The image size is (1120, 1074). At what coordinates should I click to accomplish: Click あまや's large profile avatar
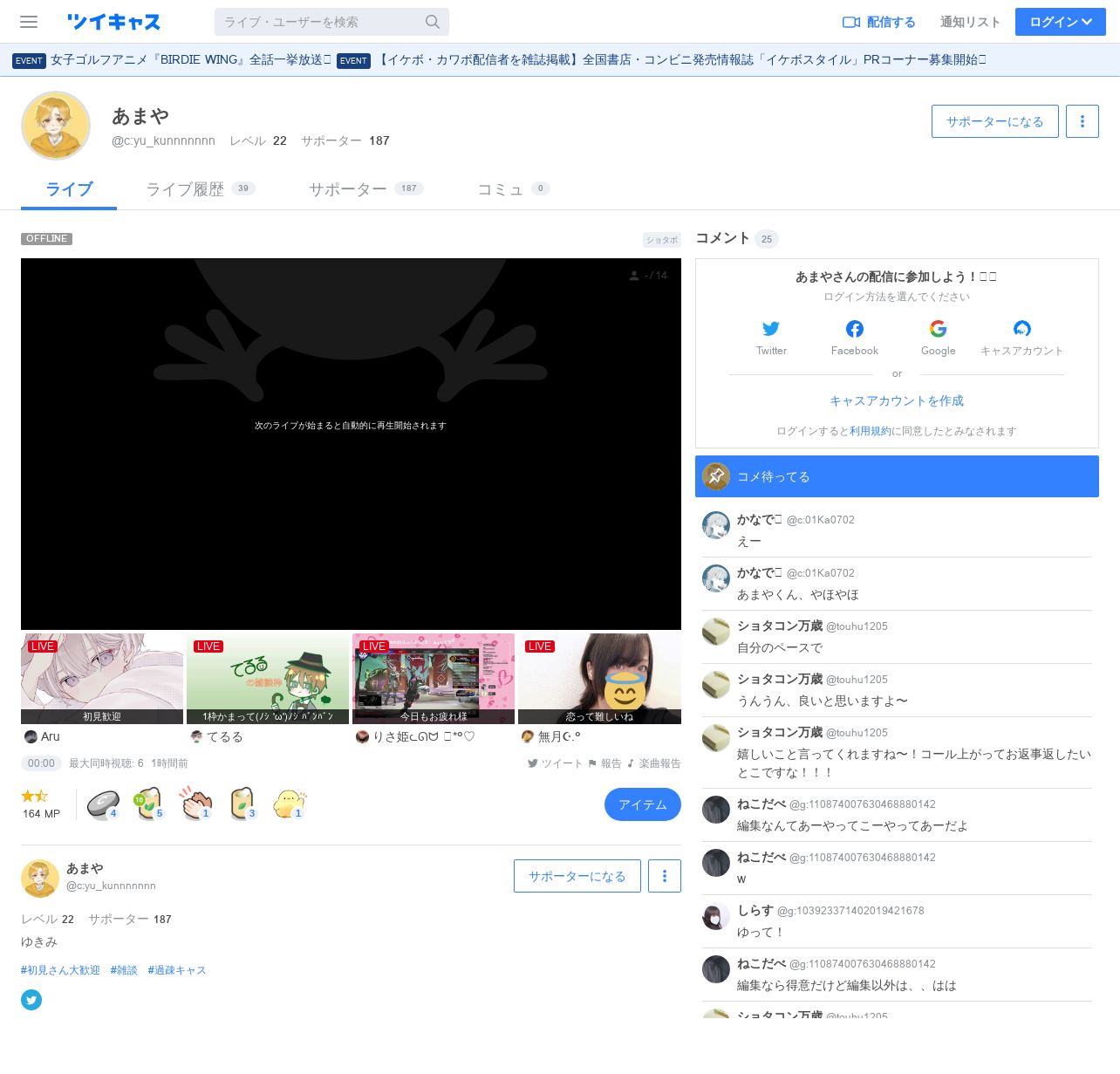(56, 126)
